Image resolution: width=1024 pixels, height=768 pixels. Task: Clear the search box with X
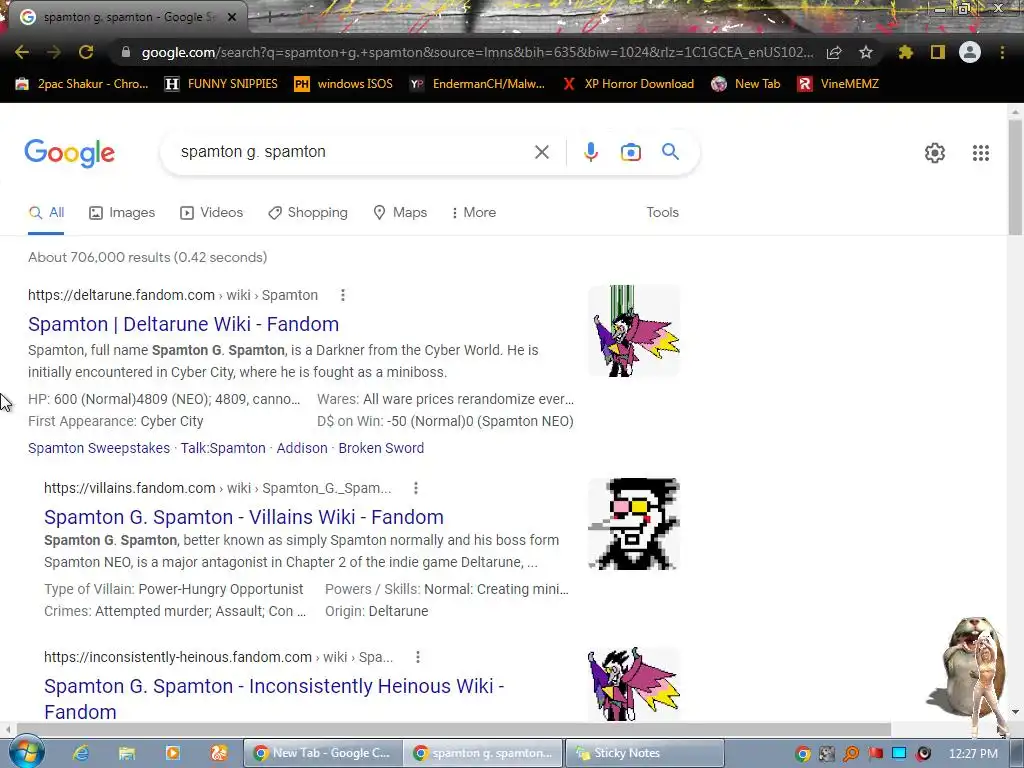click(x=541, y=152)
